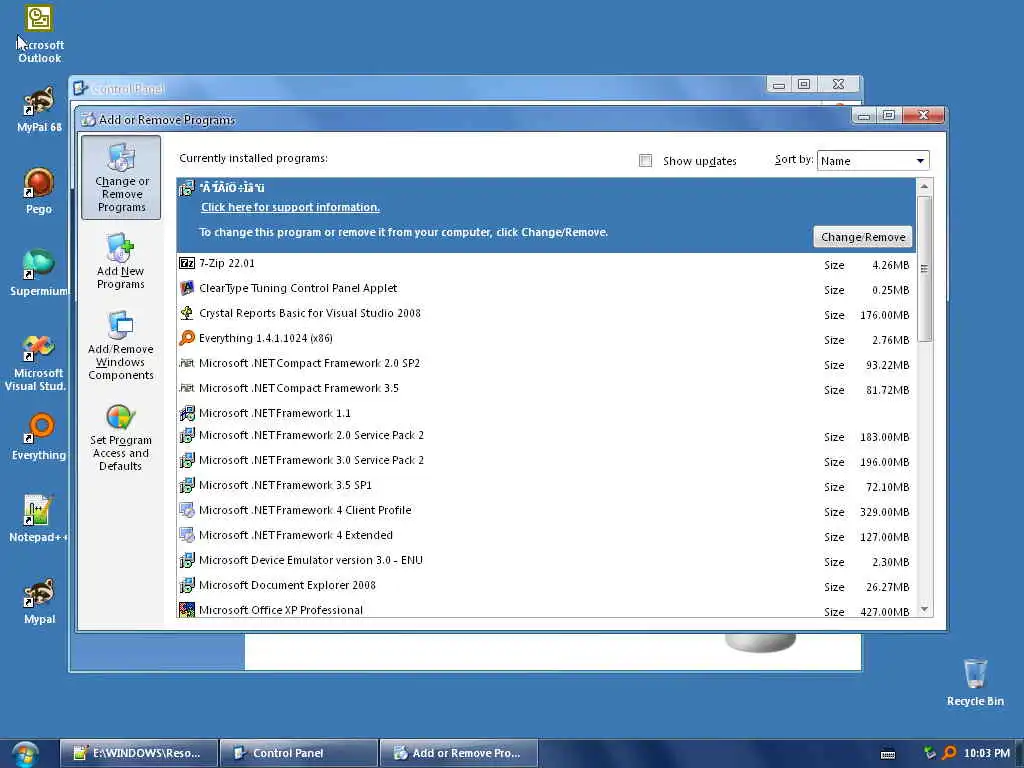Open the Recycle Bin
The height and width of the screenshot is (768, 1024).
(975, 682)
